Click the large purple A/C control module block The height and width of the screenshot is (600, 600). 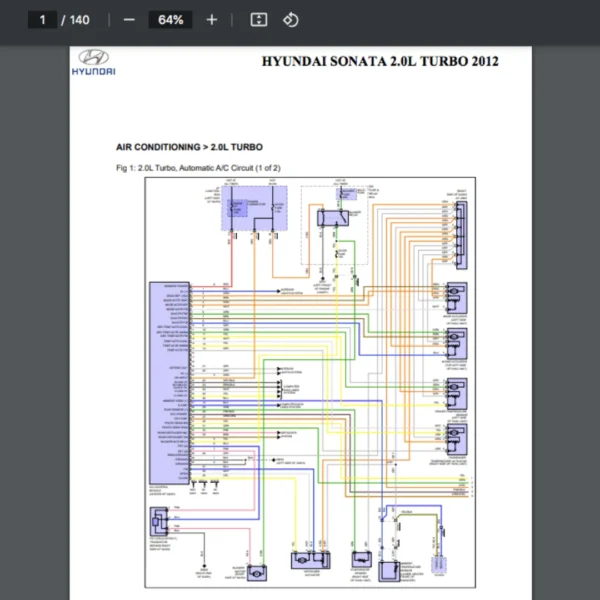[164, 381]
